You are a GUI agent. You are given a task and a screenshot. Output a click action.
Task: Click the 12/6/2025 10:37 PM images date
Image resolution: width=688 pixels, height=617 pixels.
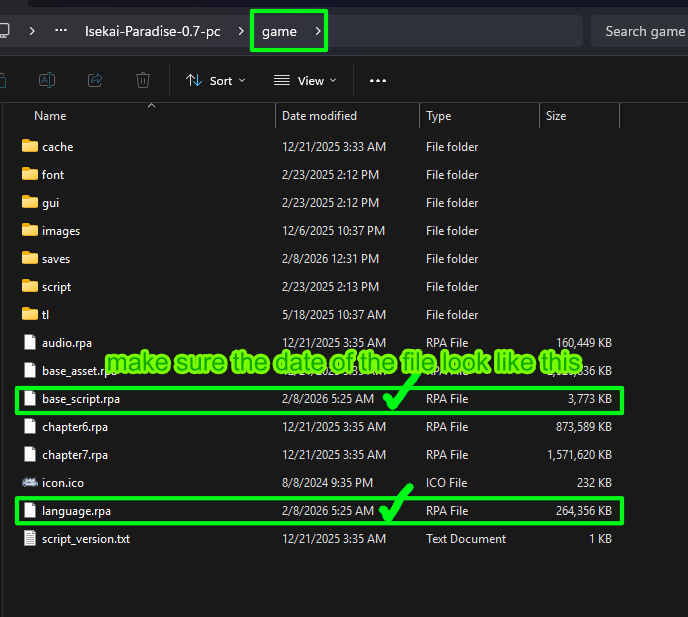tap(333, 231)
